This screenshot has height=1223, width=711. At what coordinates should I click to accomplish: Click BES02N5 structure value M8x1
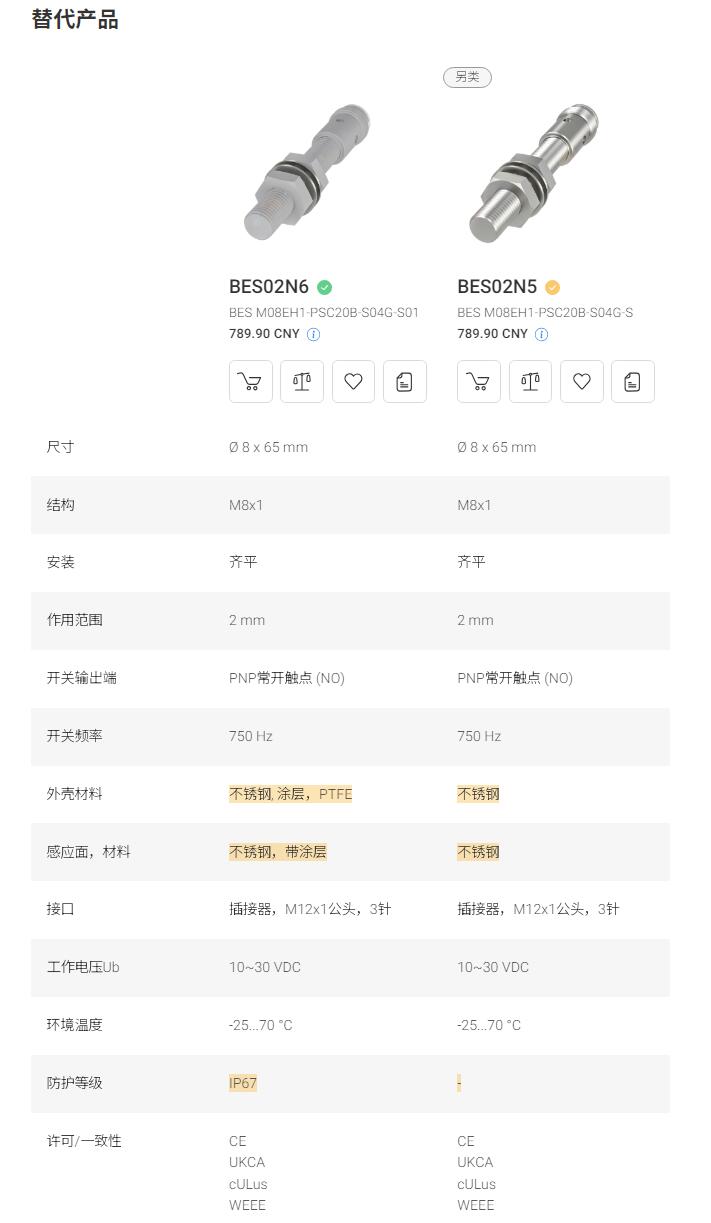click(474, 505)
